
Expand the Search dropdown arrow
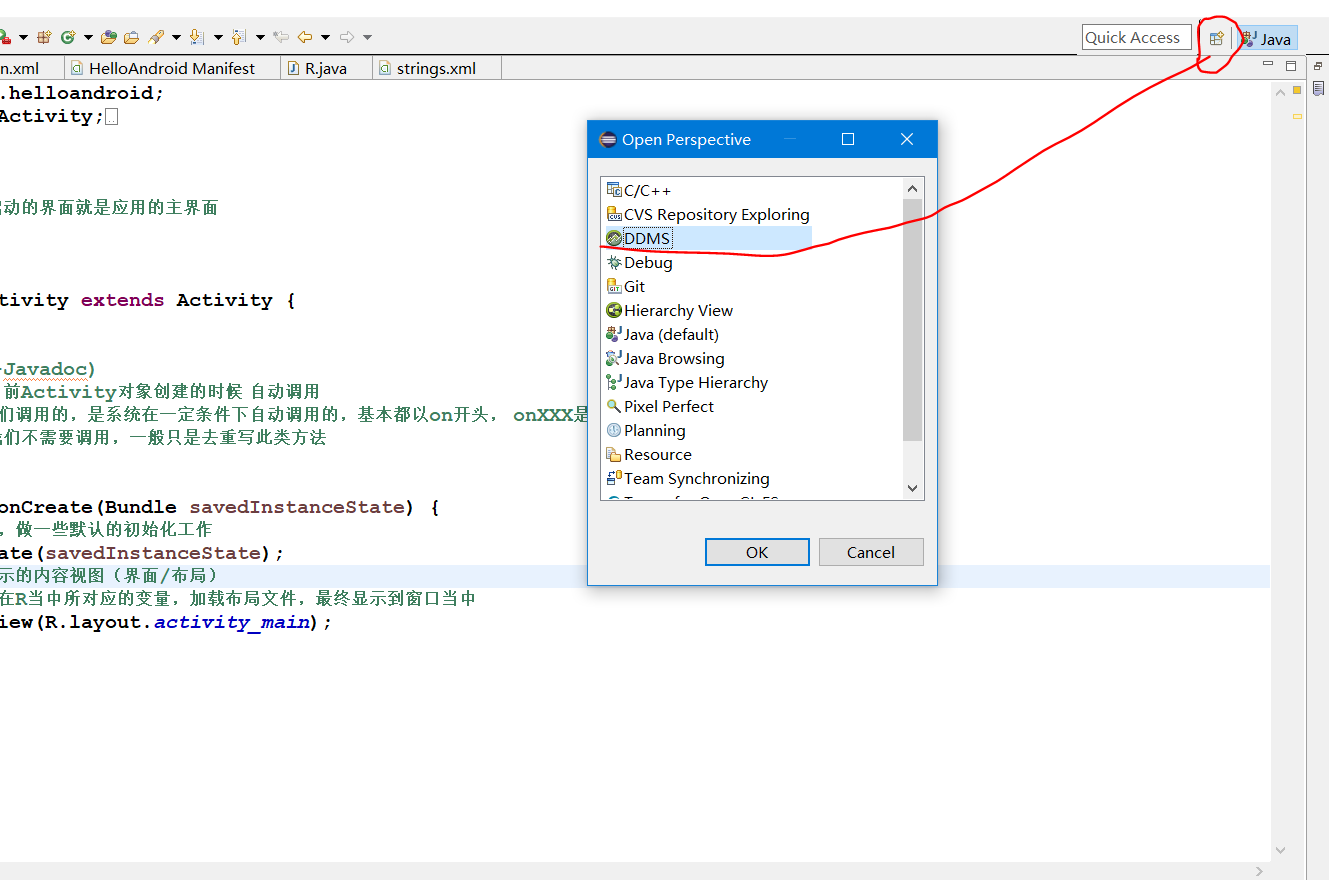(x=176, y=37)
